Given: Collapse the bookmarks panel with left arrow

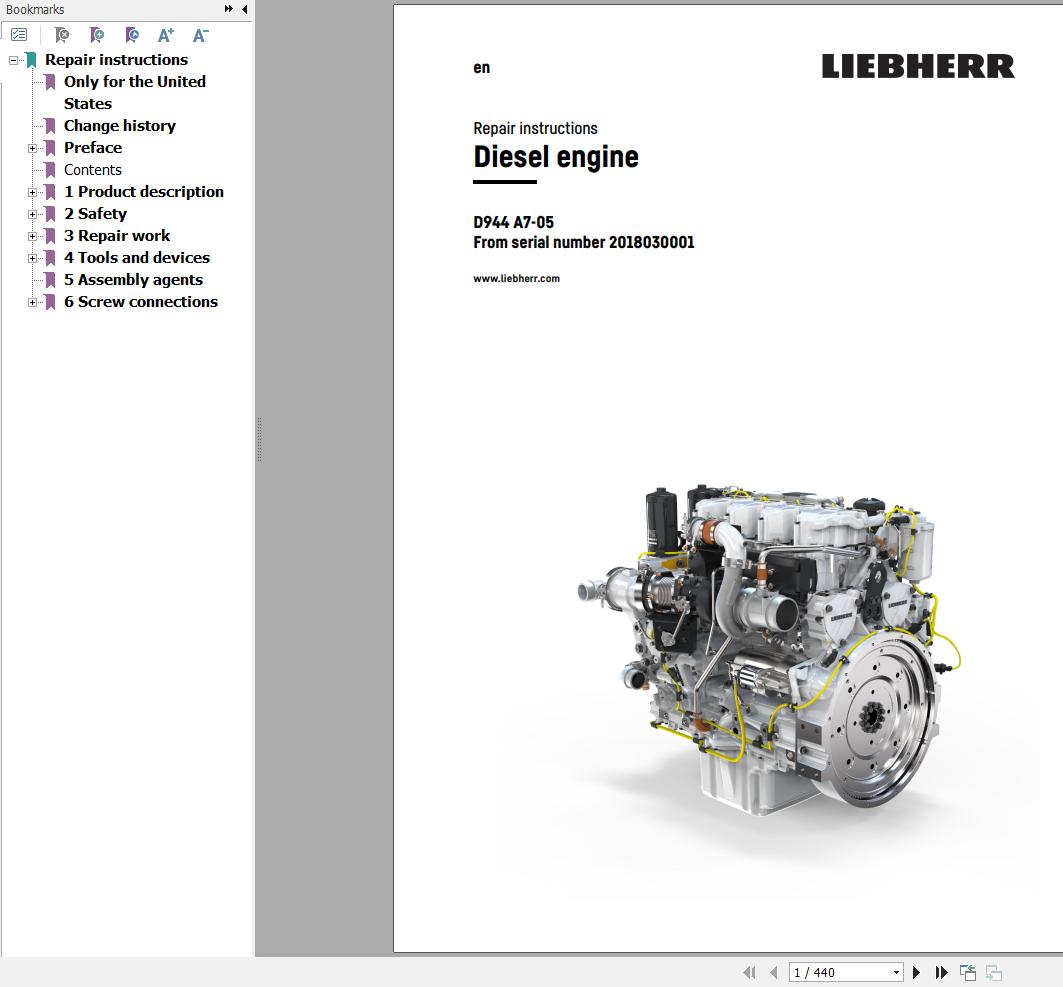Looking at the screenshot, I should [245, 9].
